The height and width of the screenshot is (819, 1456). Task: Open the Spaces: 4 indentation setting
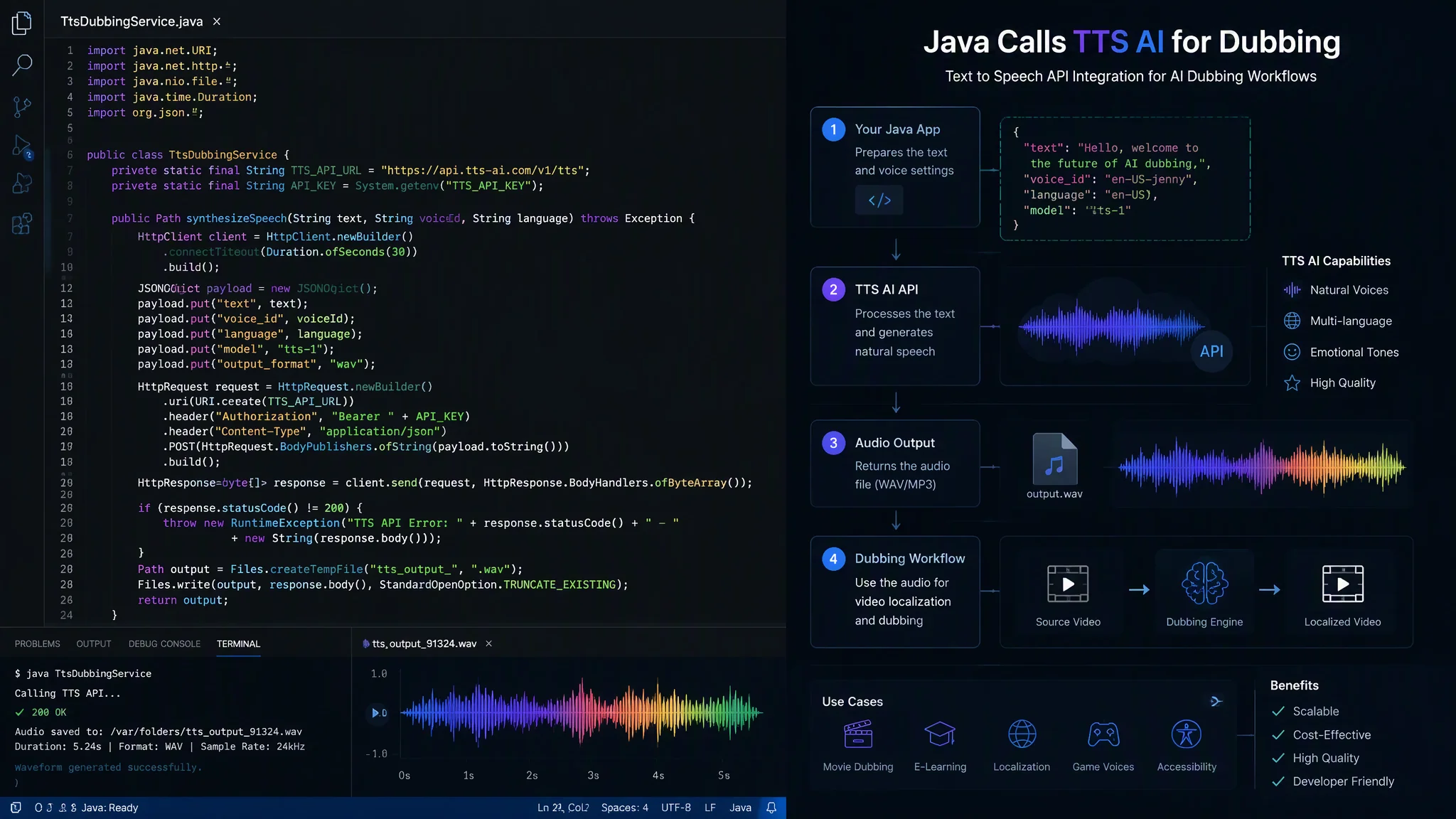click(x=624, y=808)
